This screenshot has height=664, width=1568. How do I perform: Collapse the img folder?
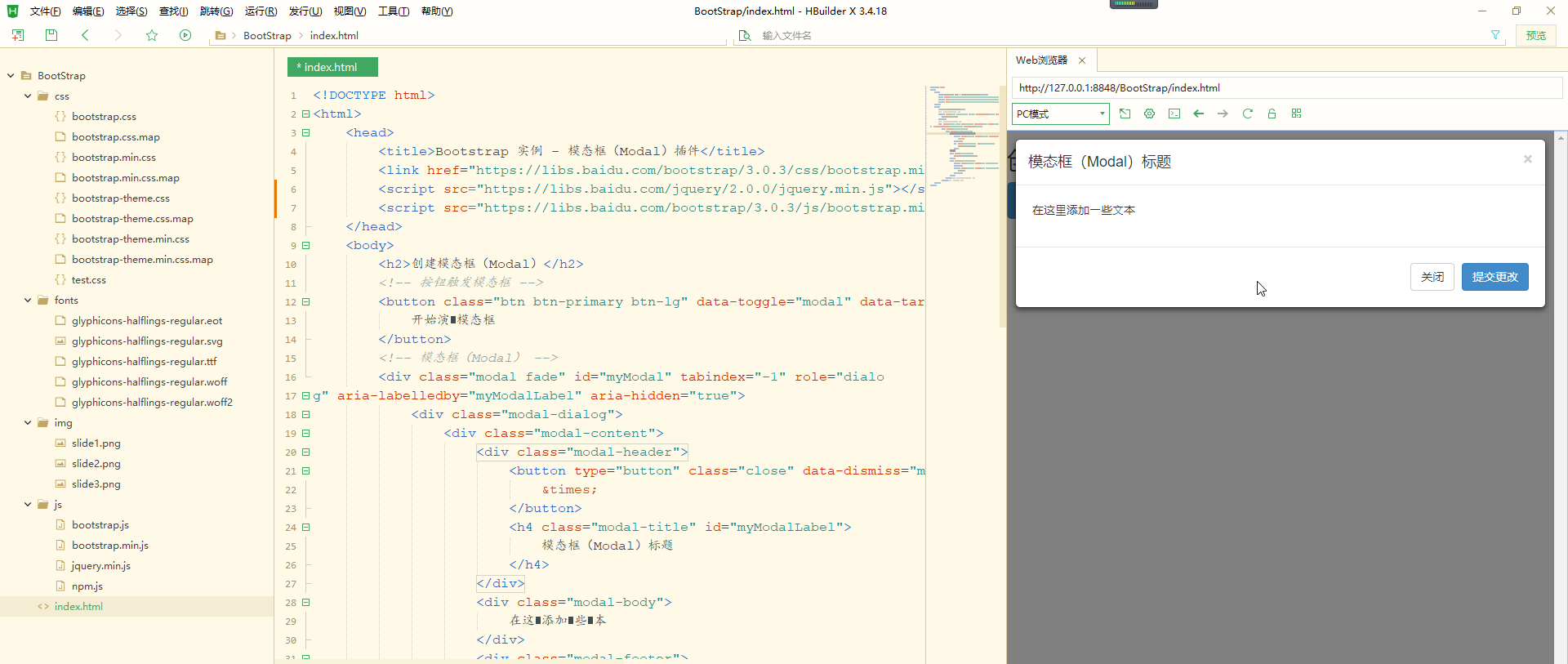point(28,422)
